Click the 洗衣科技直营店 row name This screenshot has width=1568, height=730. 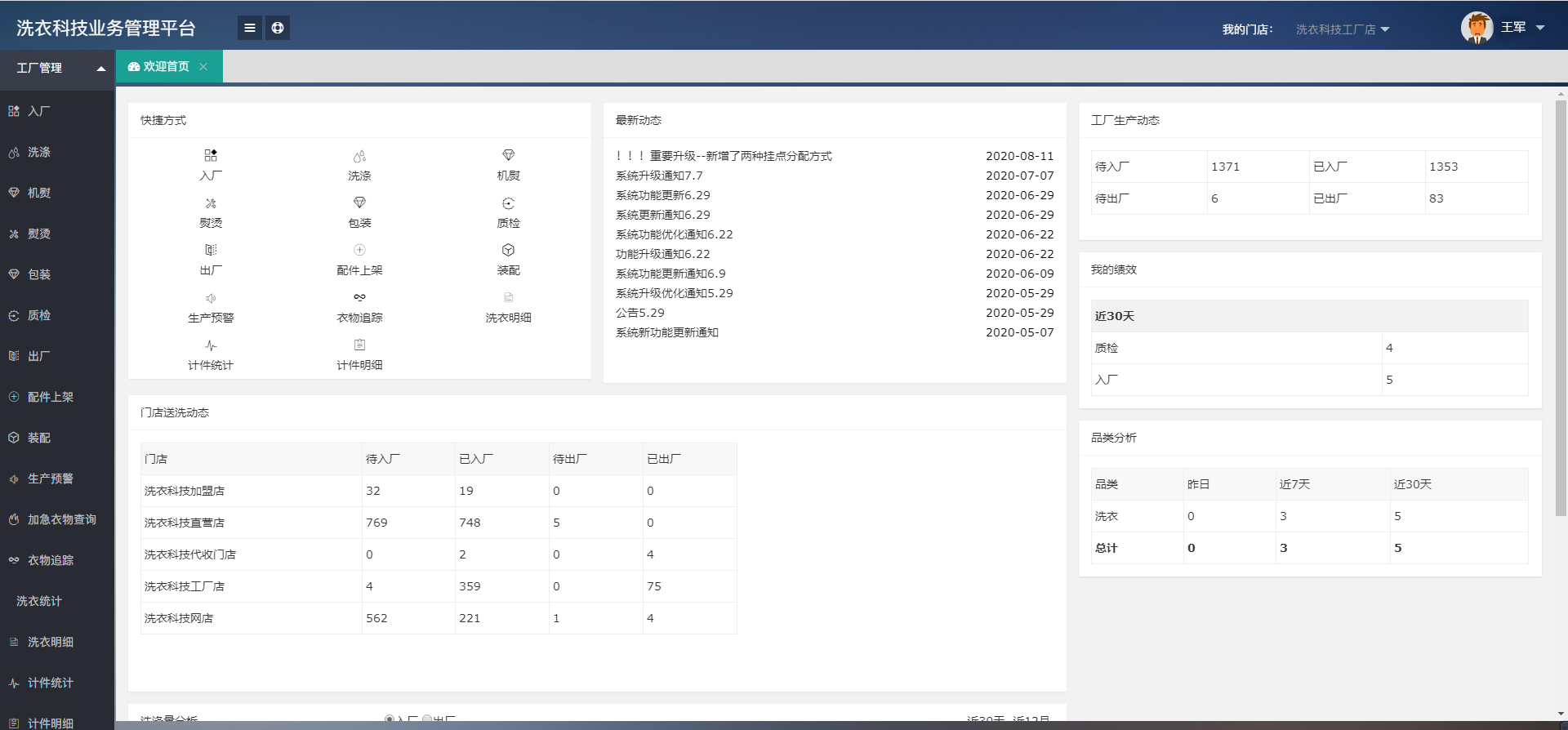click(185, 523)
